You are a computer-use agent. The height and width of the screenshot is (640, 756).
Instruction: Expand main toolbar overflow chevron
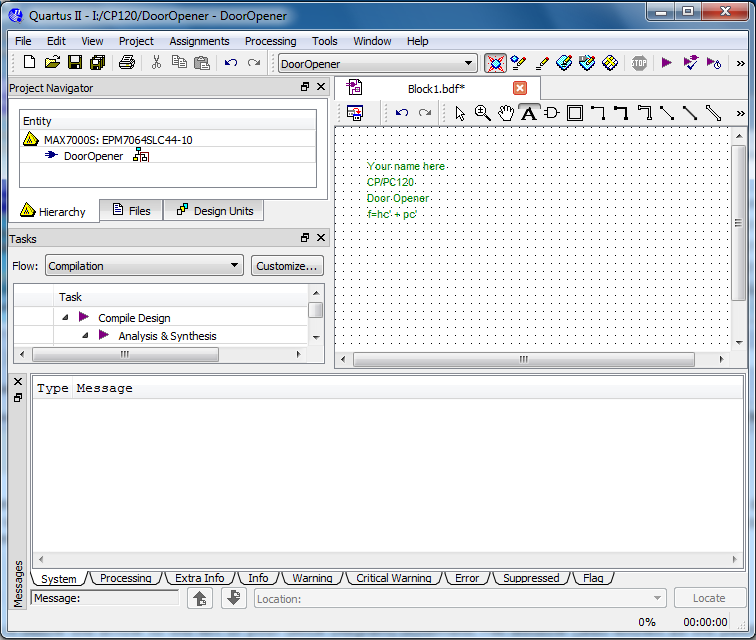[741, 63]
